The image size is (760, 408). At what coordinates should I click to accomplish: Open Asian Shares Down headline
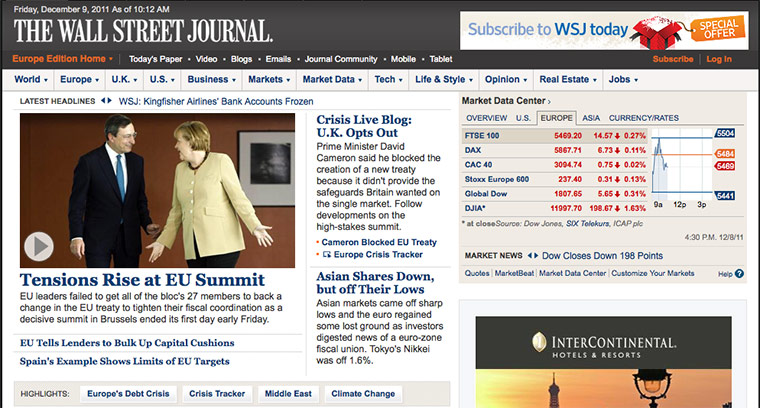375,282
